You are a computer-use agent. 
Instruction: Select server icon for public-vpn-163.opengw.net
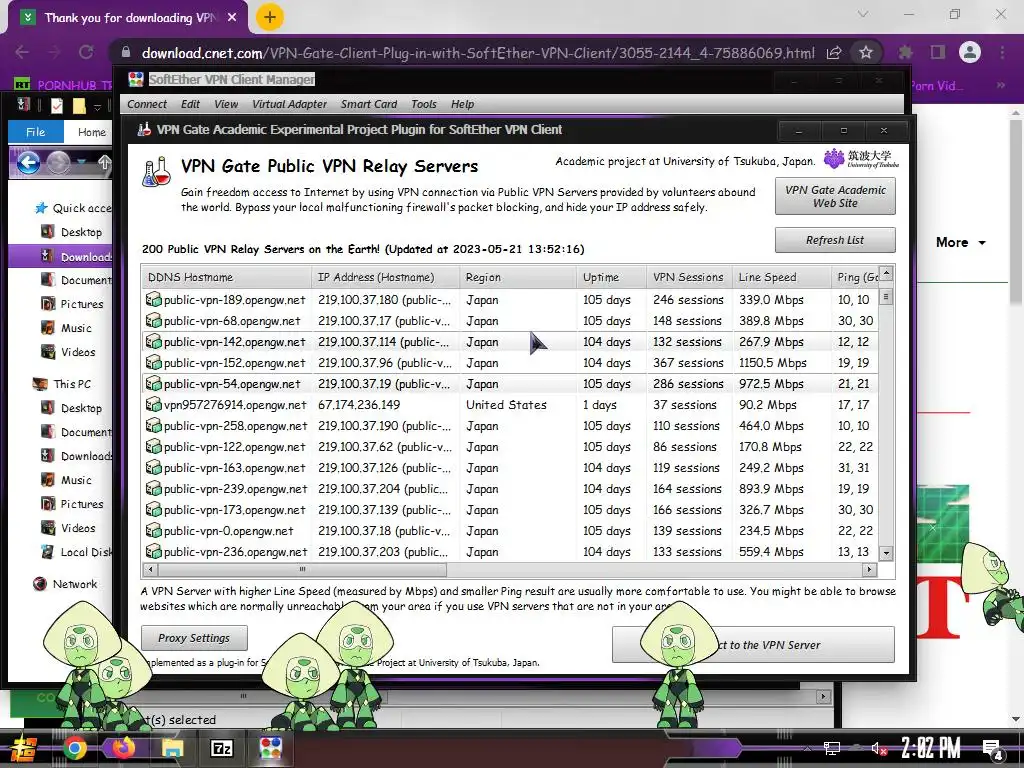(x=153, y=468)
